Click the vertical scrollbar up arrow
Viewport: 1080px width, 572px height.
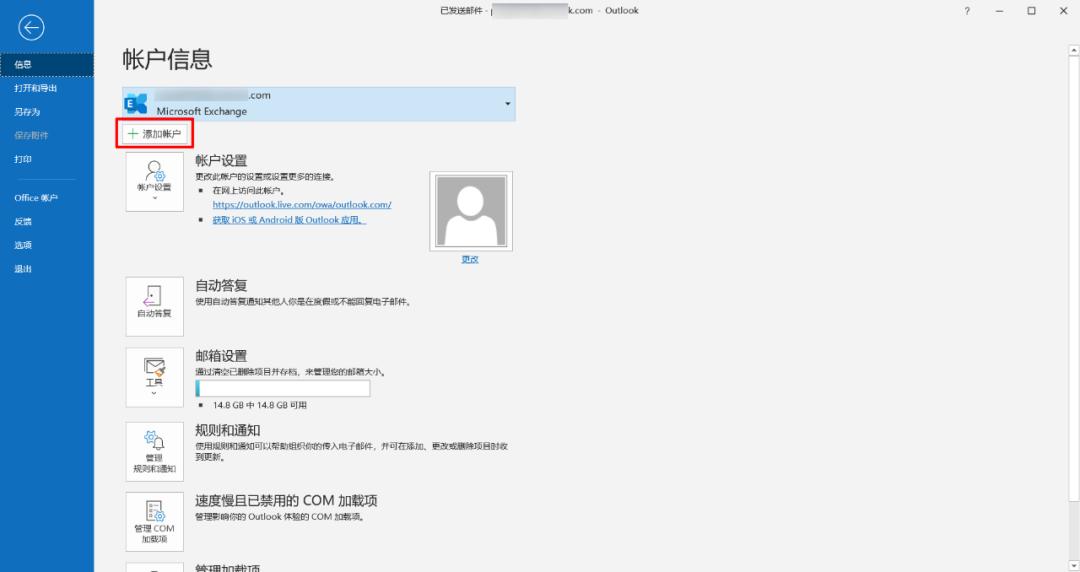(x=1074, y=50)
